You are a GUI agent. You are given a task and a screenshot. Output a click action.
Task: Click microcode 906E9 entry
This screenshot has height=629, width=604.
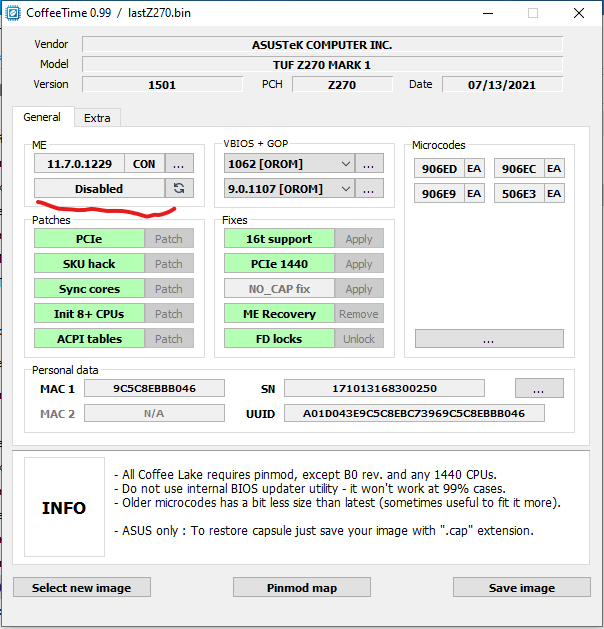[x=439, y=193]
